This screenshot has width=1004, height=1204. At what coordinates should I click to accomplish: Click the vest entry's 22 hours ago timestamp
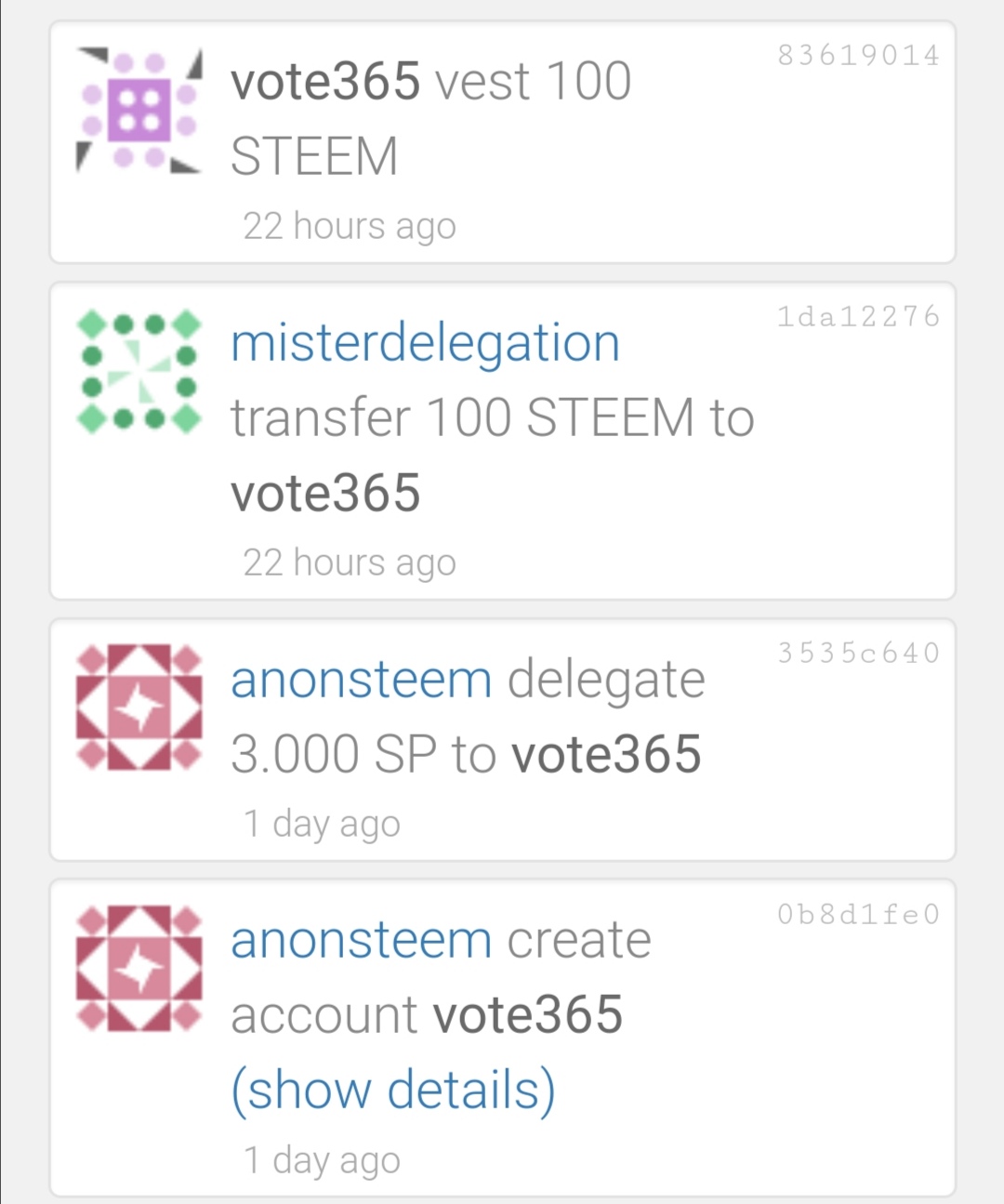tap(350, 226)
